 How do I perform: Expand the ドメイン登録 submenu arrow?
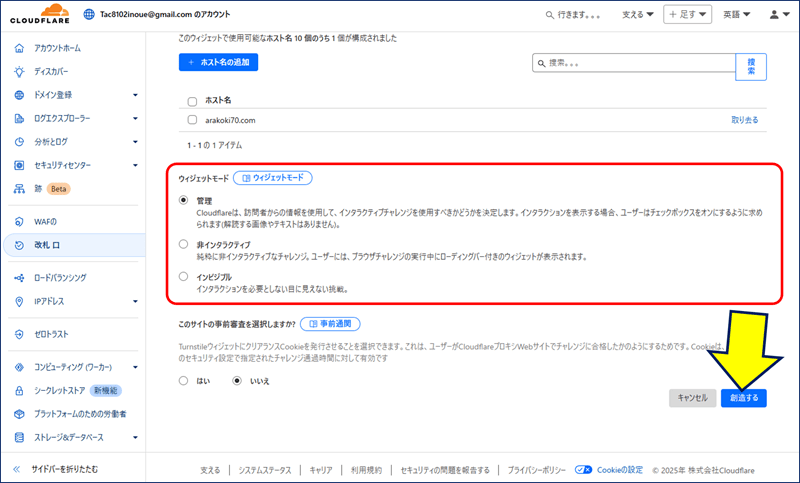click(x=135, y=95)
